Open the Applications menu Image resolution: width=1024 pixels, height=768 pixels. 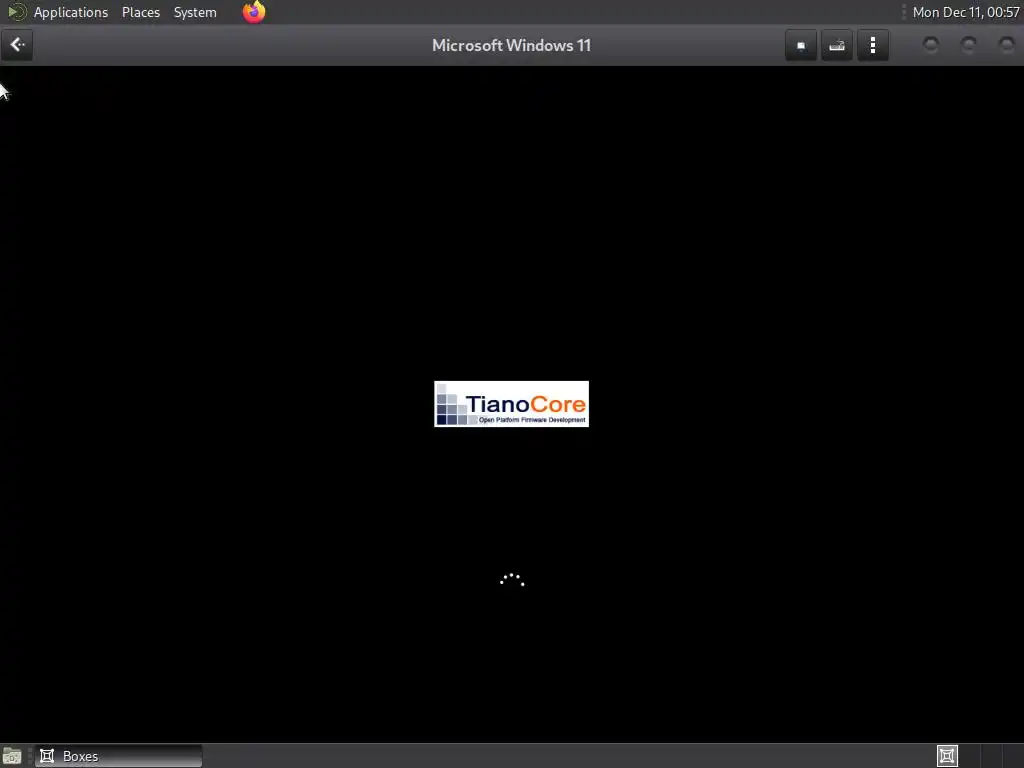pos(71,12)
